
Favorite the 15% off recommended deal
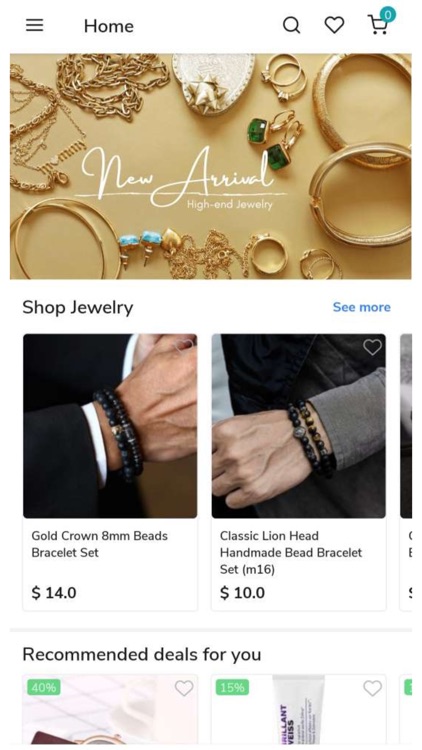pyautogui.click(x=372, y=688)
